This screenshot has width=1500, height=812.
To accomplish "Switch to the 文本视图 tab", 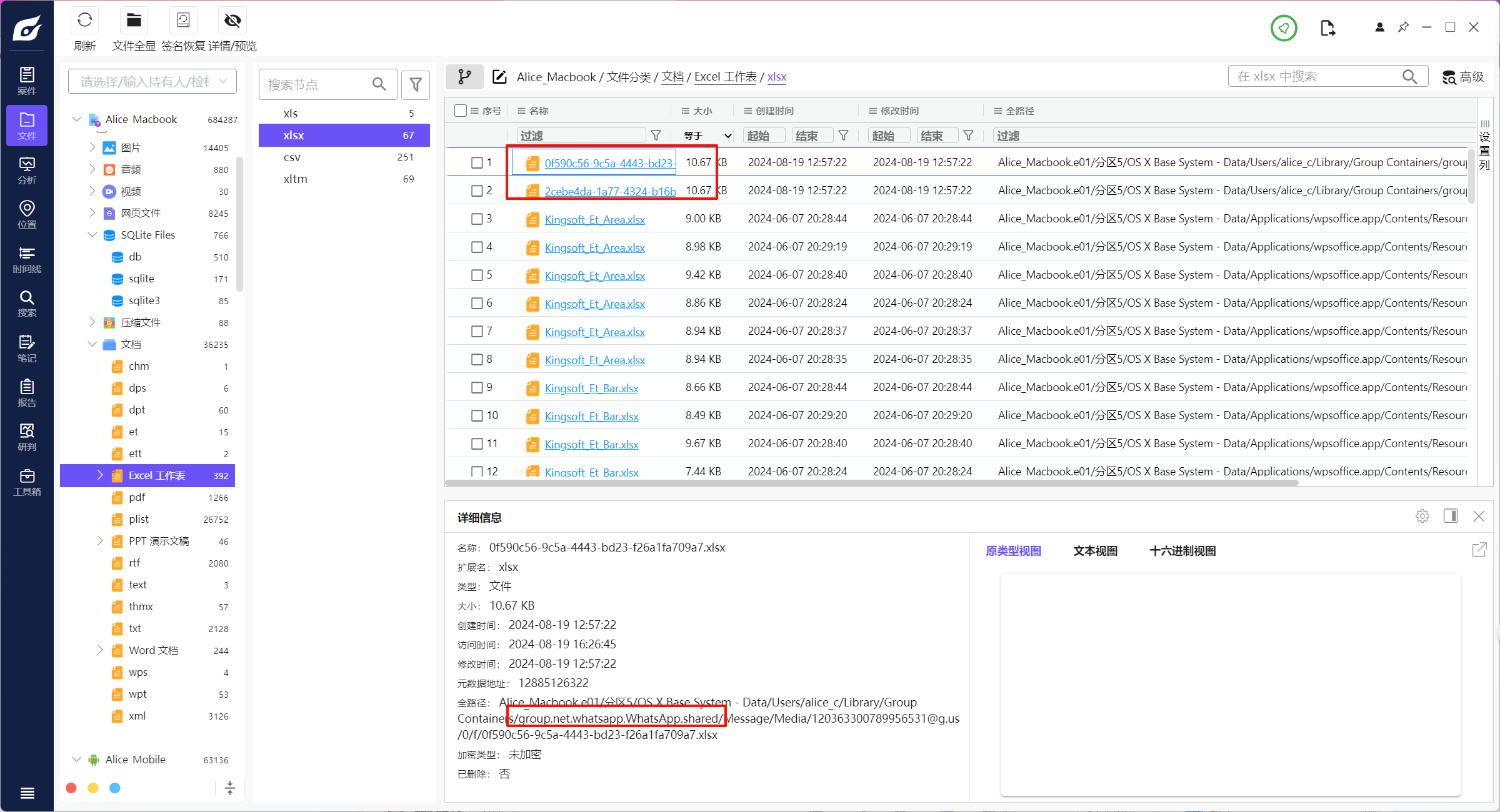I will [x=1095, y=551].
